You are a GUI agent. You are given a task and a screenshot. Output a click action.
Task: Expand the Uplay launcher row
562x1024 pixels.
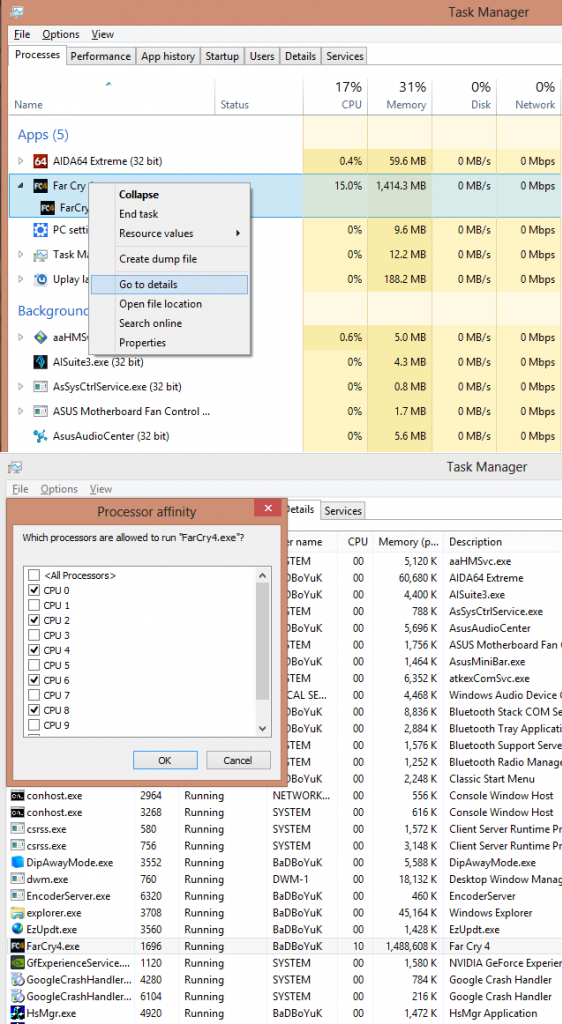coord(20,279)
